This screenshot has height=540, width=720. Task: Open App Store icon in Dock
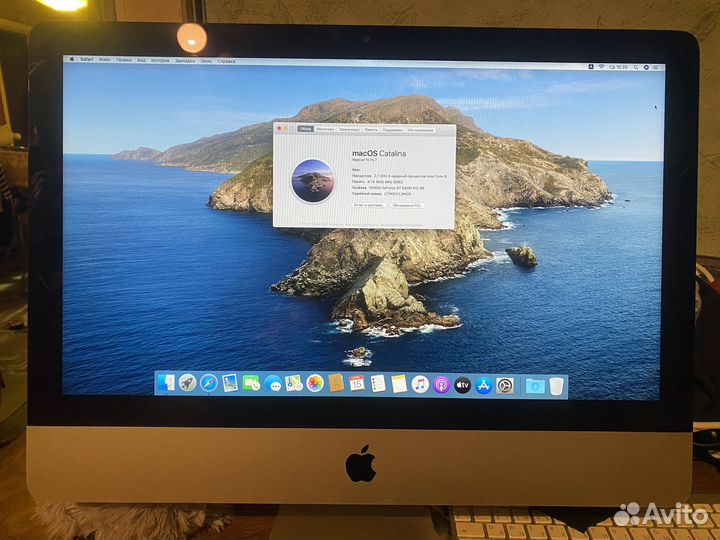484,386
